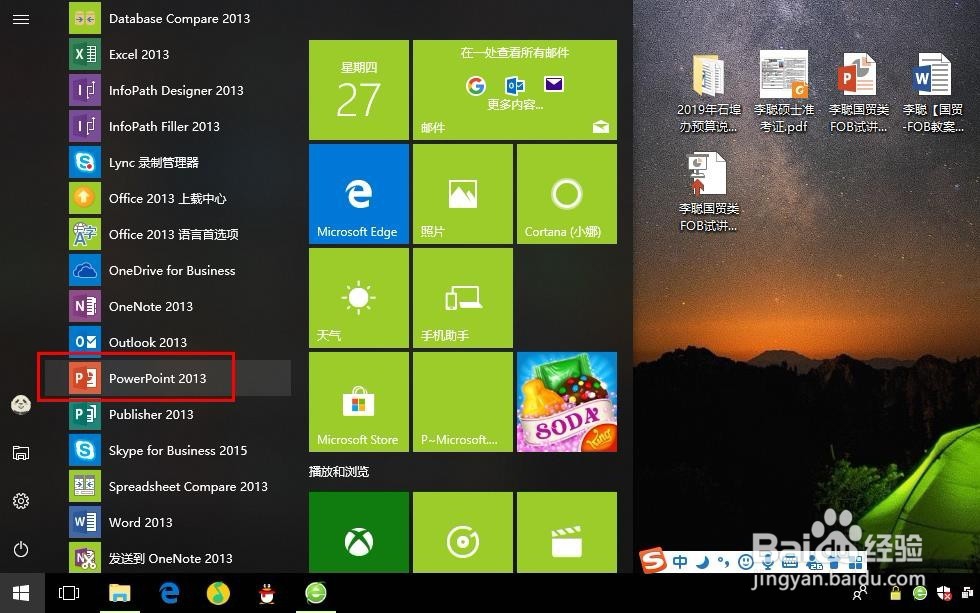Click the yellow lock icon in system tray
The image size is (980, 613).
(x=895, y=592)
